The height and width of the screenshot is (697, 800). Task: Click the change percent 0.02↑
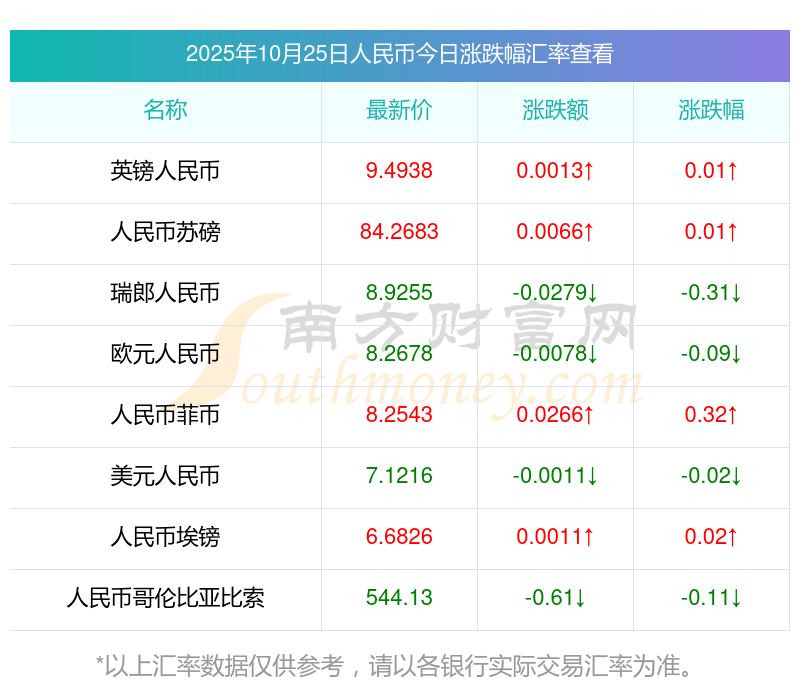tap(711, 537)
